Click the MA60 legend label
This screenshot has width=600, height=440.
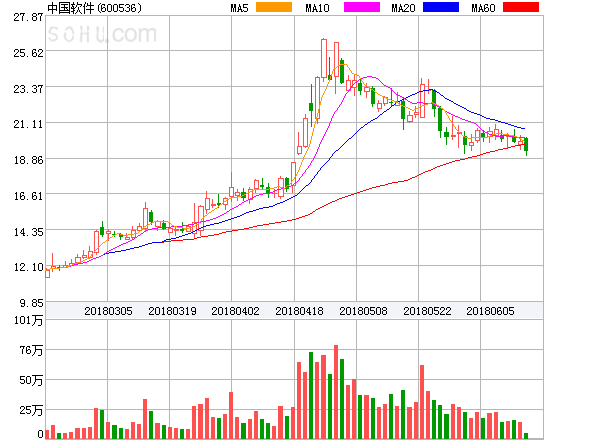click(x=483, y=8)
